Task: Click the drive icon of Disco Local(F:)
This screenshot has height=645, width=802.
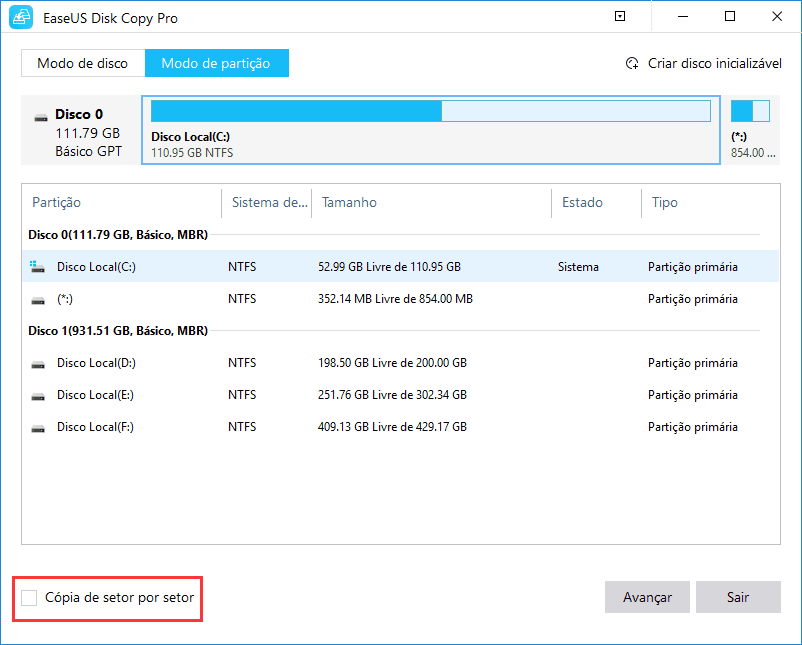Action: (x=38, y=428)
